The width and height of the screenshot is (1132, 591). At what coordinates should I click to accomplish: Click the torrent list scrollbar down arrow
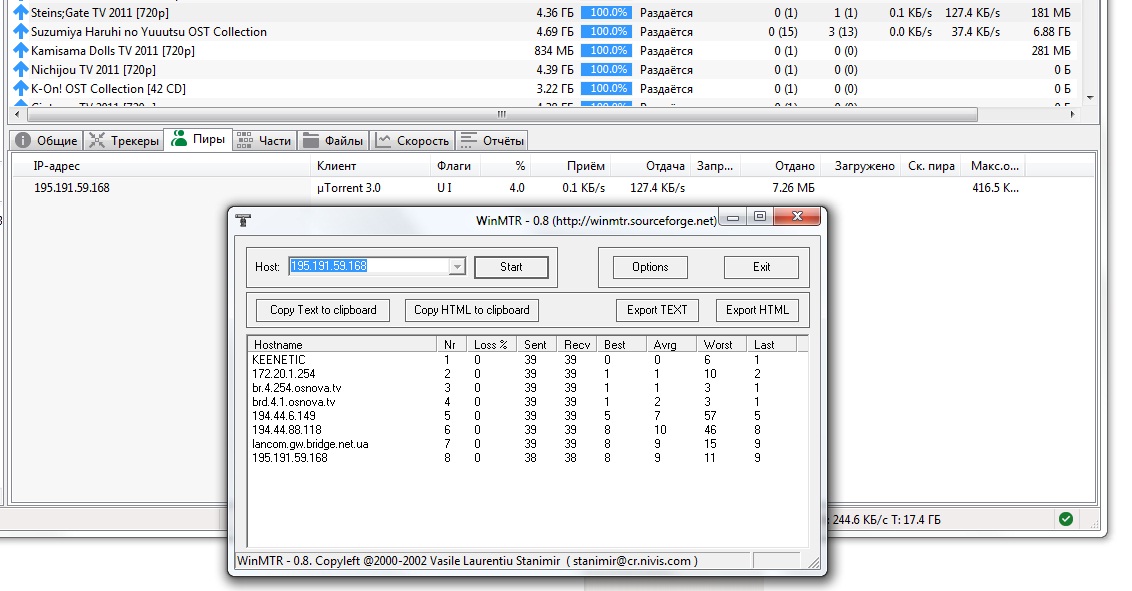(x=1089, y=97)
